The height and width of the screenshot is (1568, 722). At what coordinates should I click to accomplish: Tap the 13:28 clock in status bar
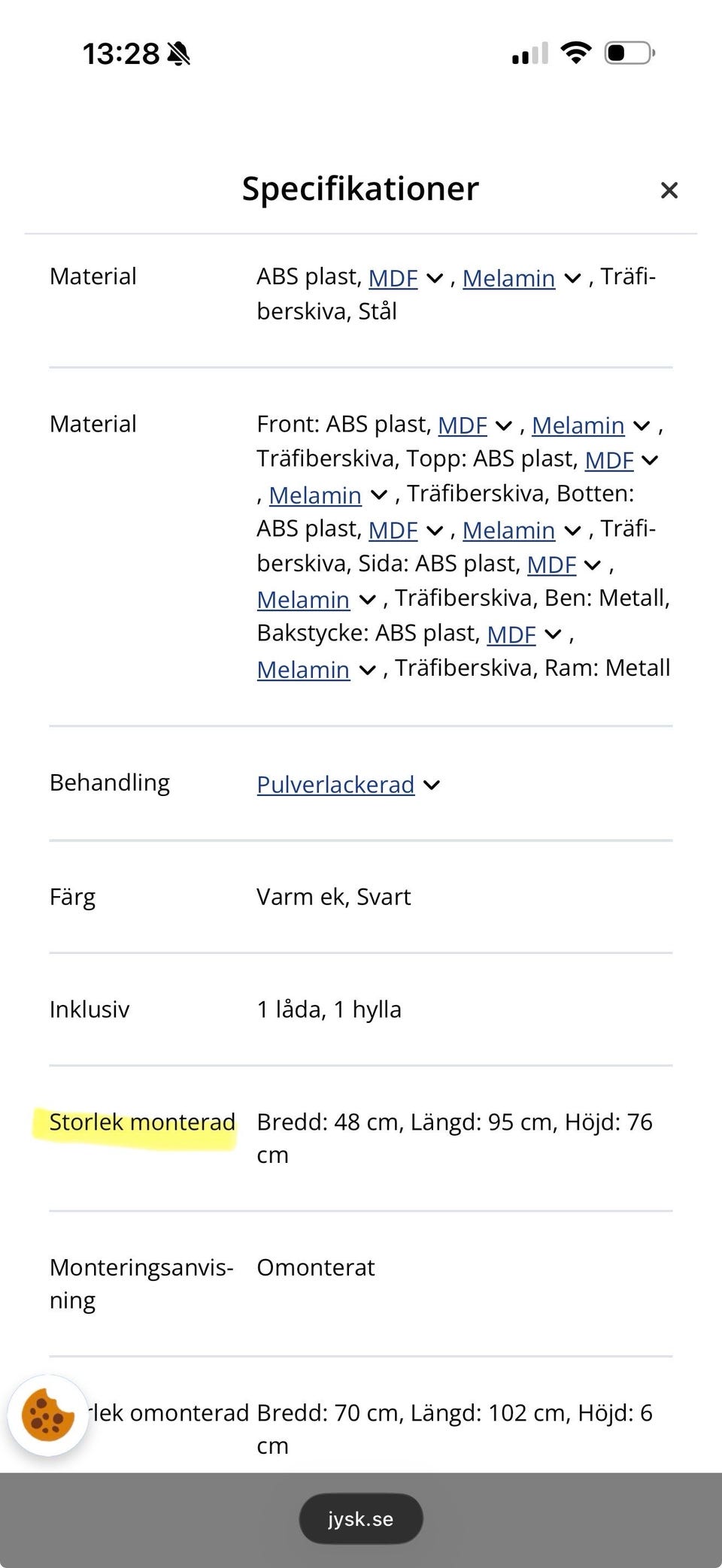tap(120, 54)
